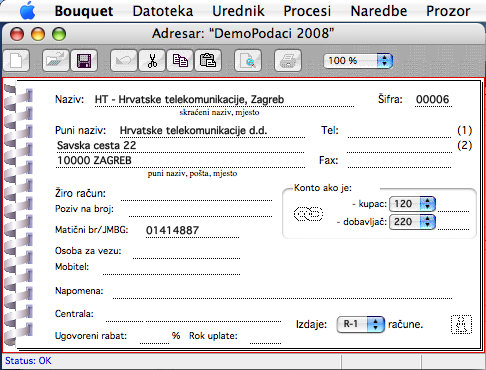Click the Status: OK text in status bar
Screen dimensions: 486x370
(x=28, y=361)
